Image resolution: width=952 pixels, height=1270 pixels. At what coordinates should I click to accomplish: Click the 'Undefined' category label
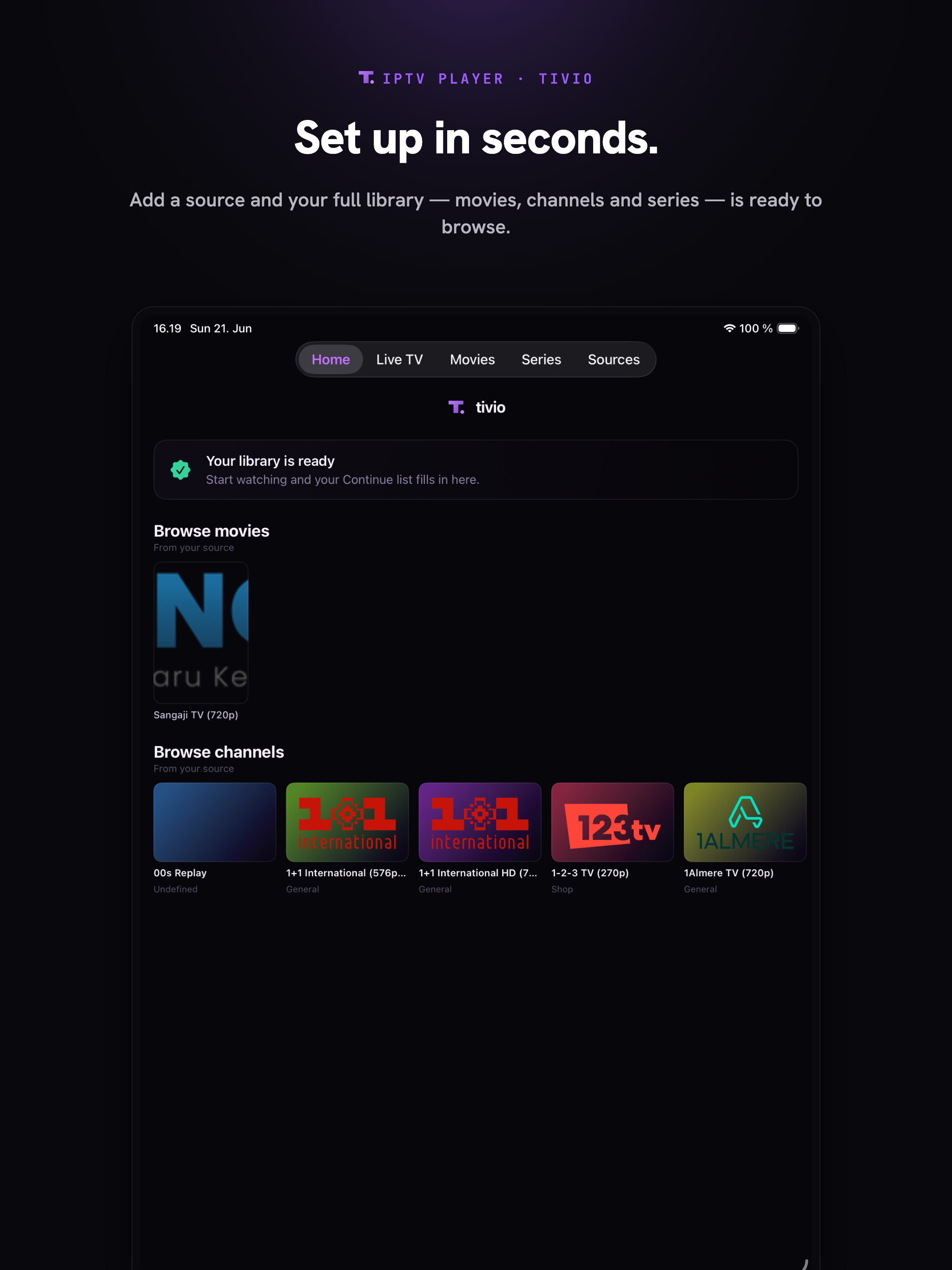[x=176, y=889]
